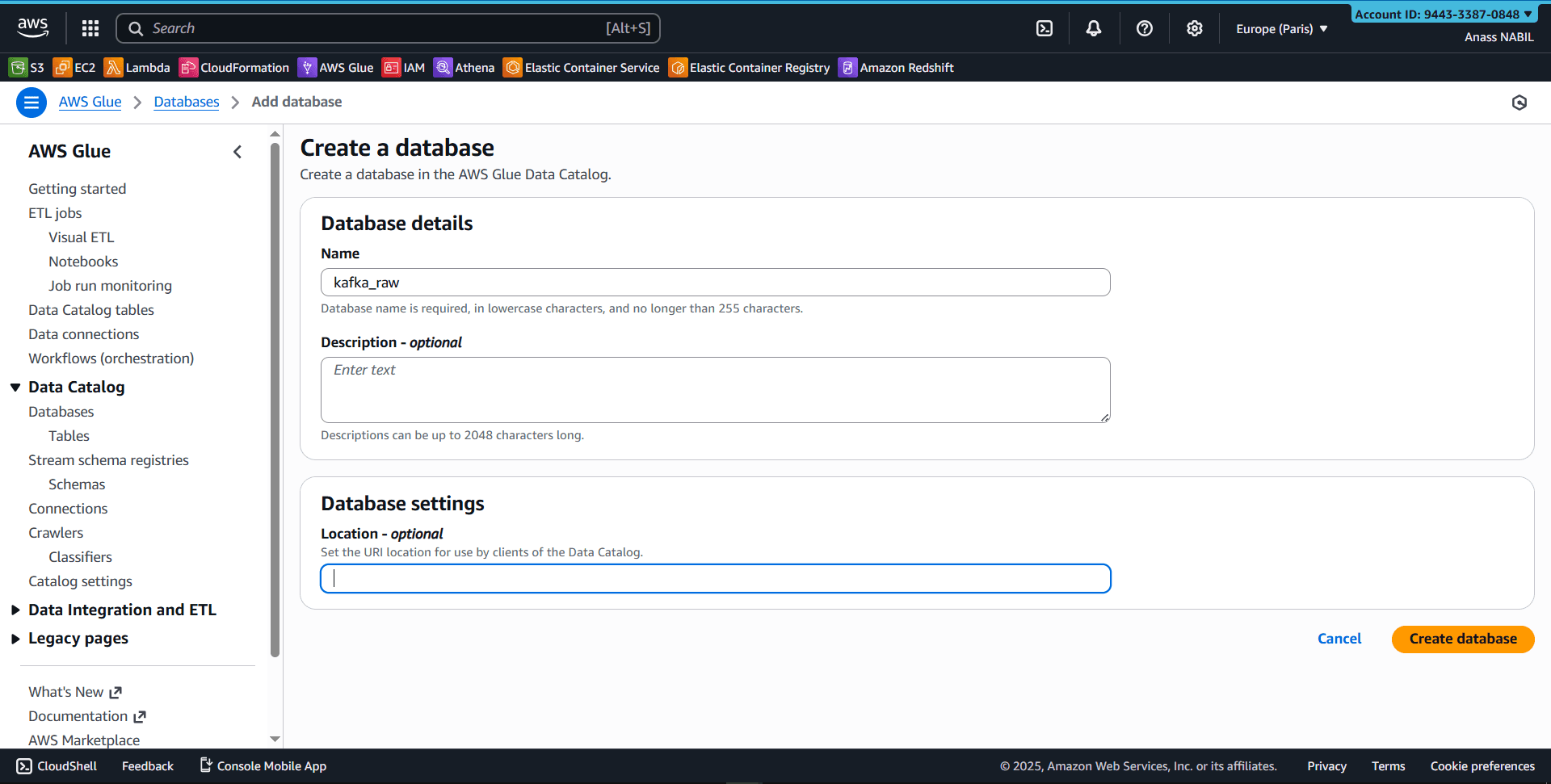This screenshot has width=1551, height=784.
Task: Launch CloudShell from the top bar terminal icon
Action: click(1044, 28)
